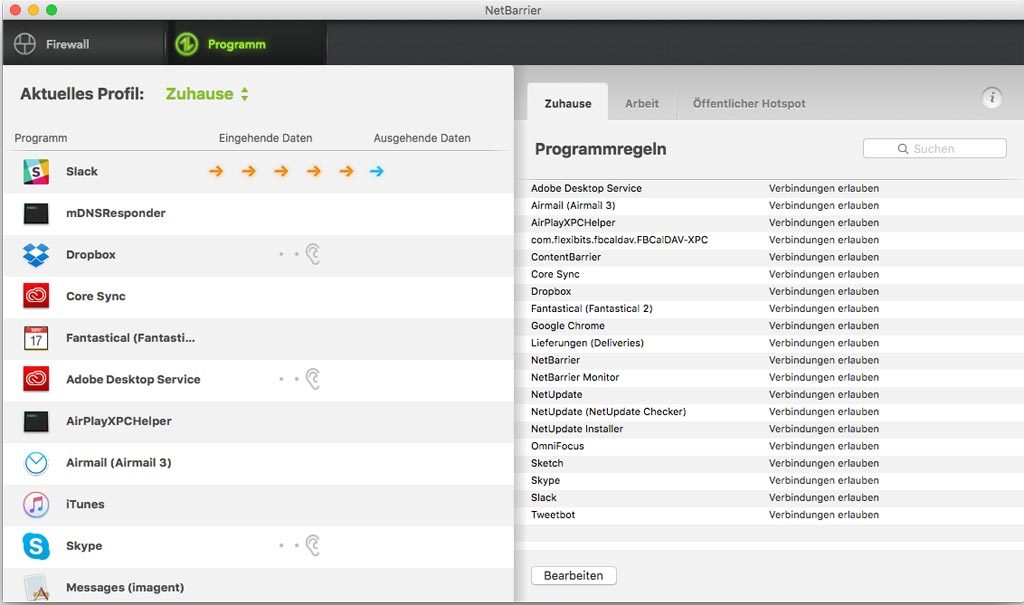
Task: Switch to the Programm tab
Action: [247, 44]
